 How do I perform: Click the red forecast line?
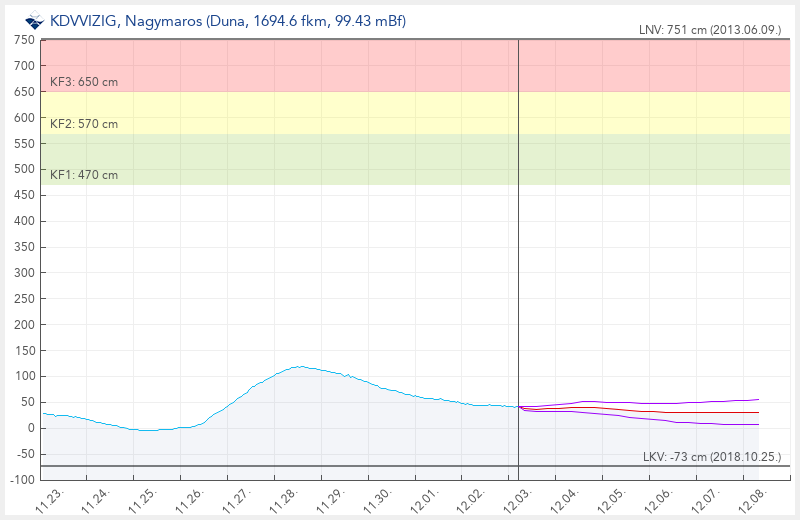(x=650, y=411)
